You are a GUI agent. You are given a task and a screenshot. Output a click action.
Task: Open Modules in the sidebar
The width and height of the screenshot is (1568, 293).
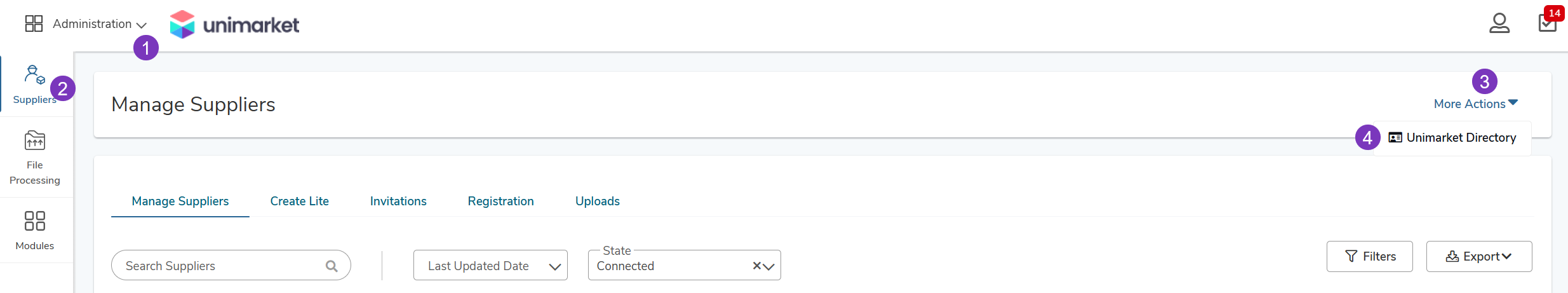pos(35,231)
